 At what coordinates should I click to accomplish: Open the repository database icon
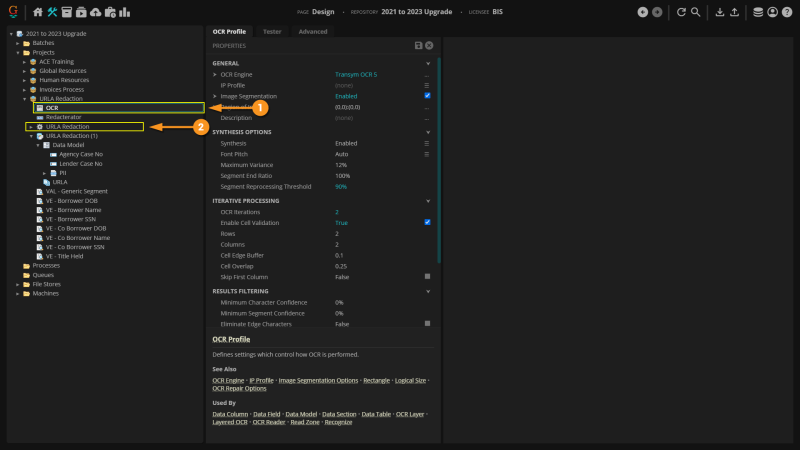click(x=758, y=12)
